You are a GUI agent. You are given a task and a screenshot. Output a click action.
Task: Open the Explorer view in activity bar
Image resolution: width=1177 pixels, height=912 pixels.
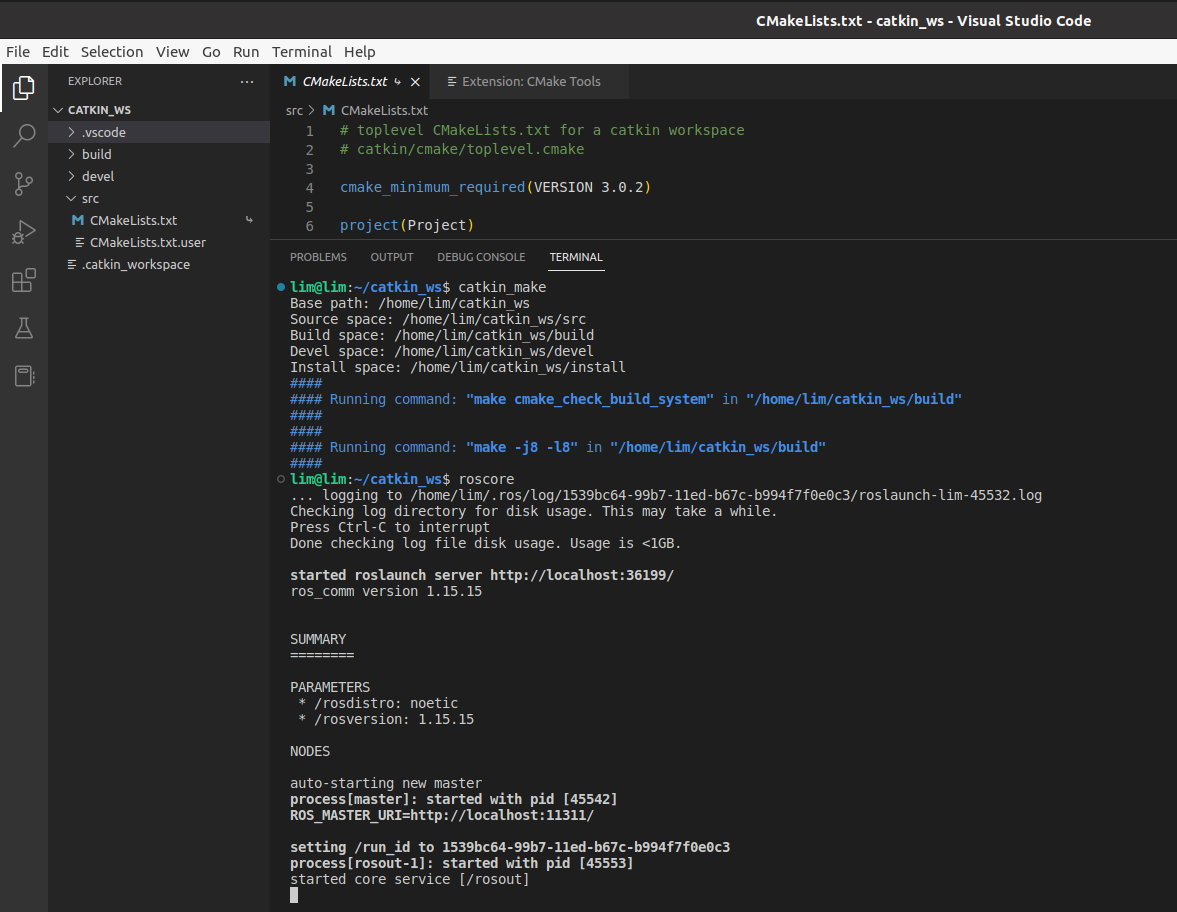24,88
